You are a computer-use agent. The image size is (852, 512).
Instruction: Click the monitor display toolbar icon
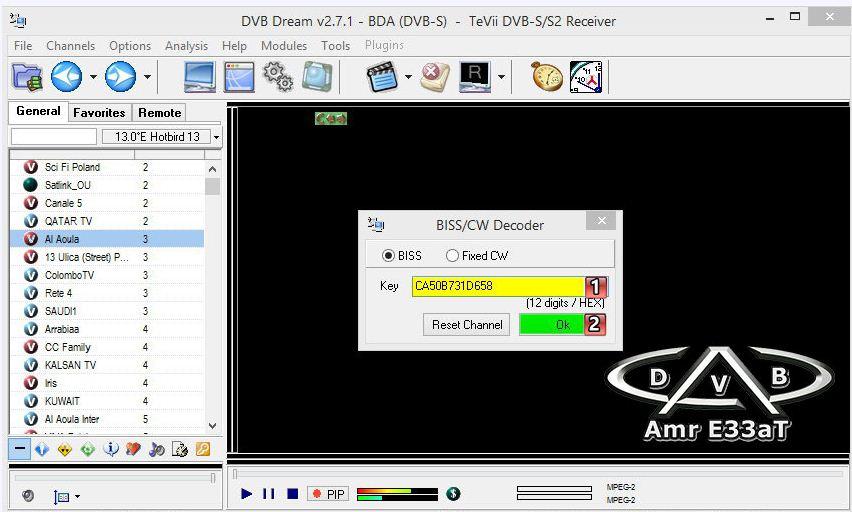(199, 77)
